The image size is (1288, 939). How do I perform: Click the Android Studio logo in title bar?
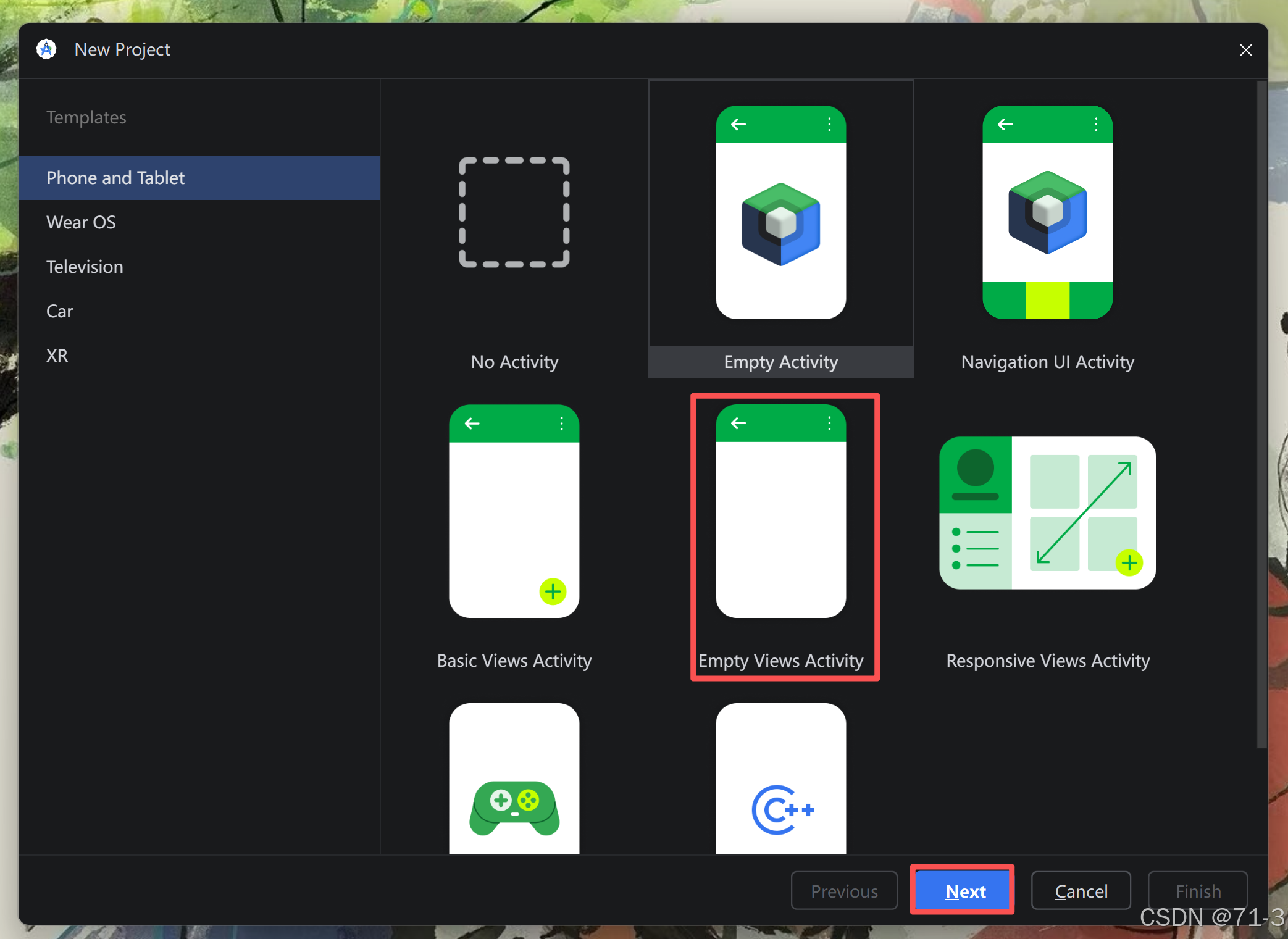point(46,49)
